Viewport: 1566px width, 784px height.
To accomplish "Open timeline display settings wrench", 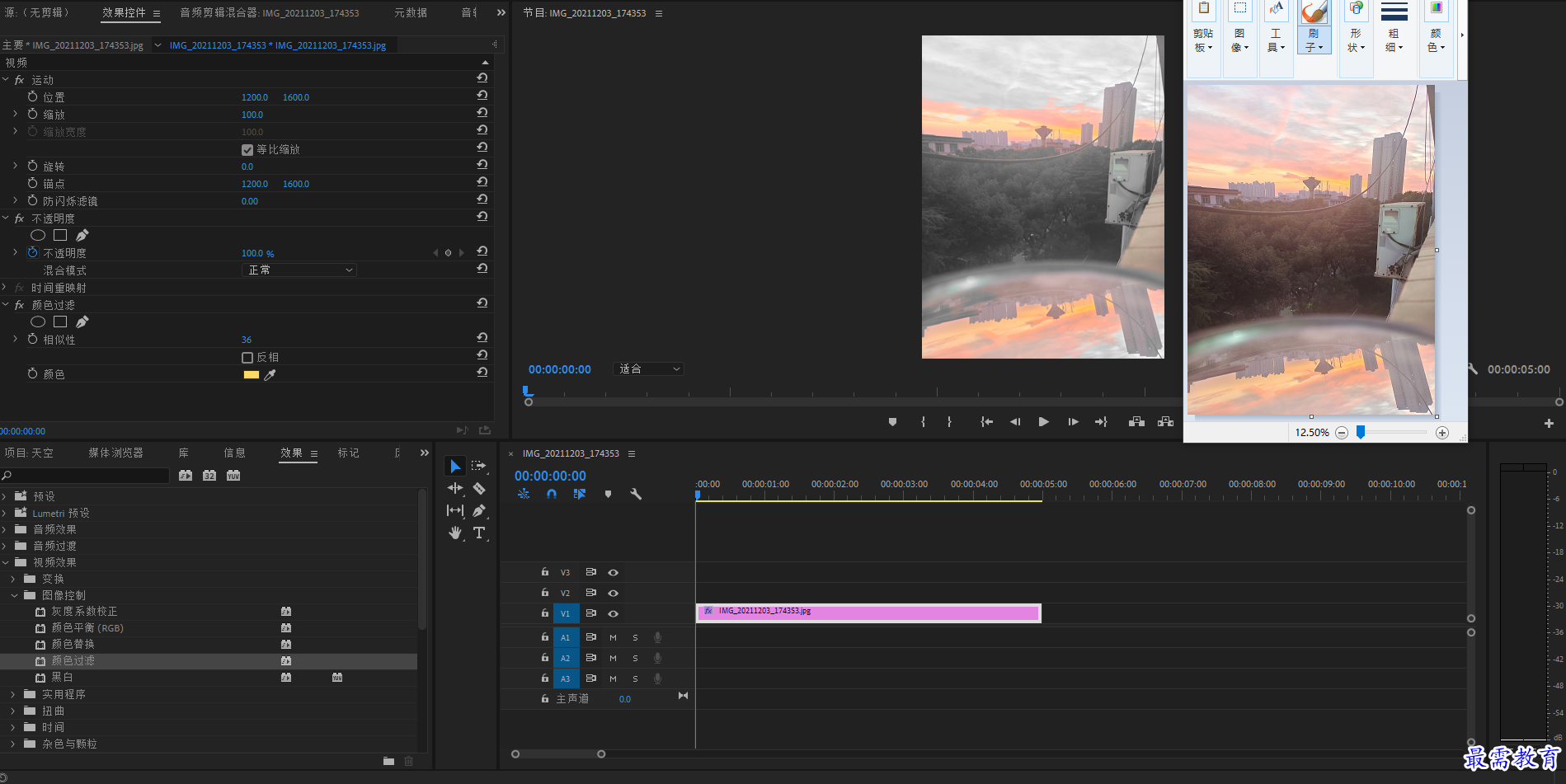I will 636,494.
